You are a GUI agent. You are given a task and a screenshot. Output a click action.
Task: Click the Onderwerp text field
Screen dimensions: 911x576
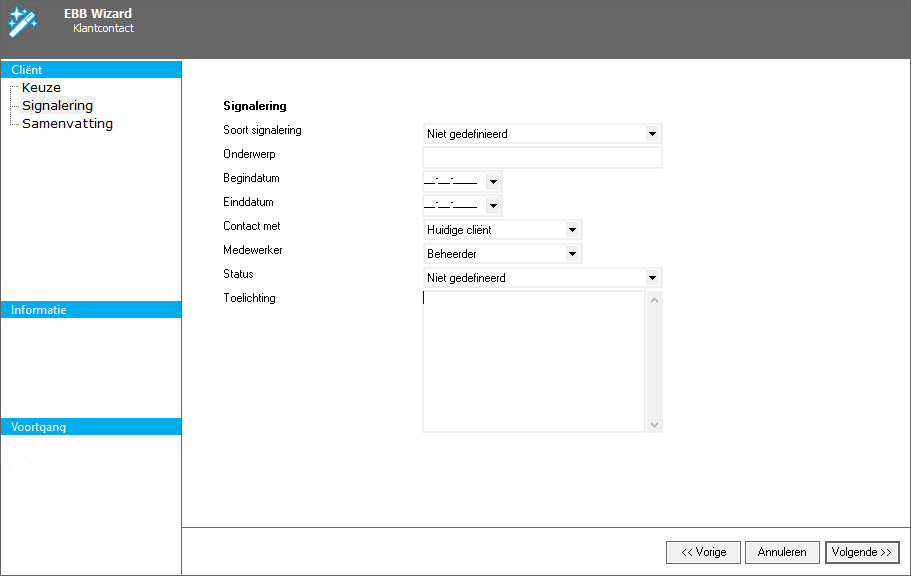pyautogui.click(x=542, y=158)
